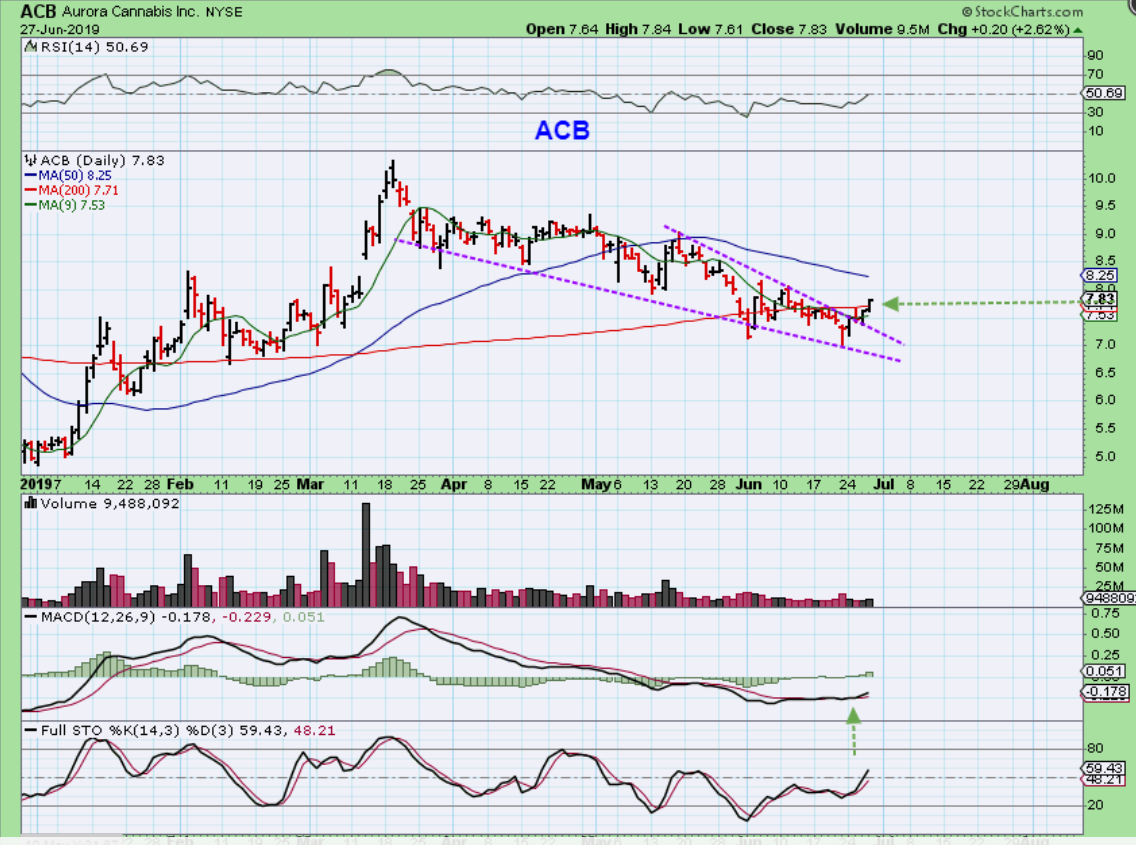The height and width of the screenshot is (845, 1136).
Task: Click the bar icon beside Volume 9,488,092
Action: pos(30,503)
